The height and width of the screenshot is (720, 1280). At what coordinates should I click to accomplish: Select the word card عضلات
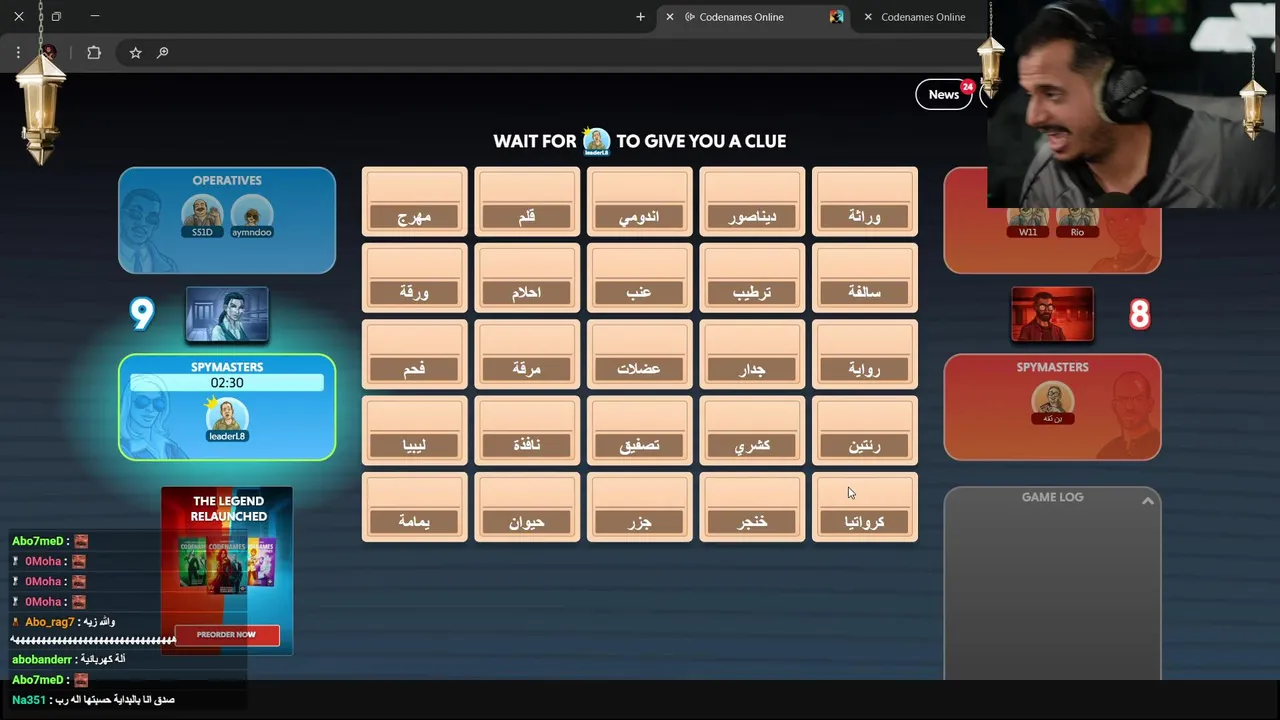[640, 354]
